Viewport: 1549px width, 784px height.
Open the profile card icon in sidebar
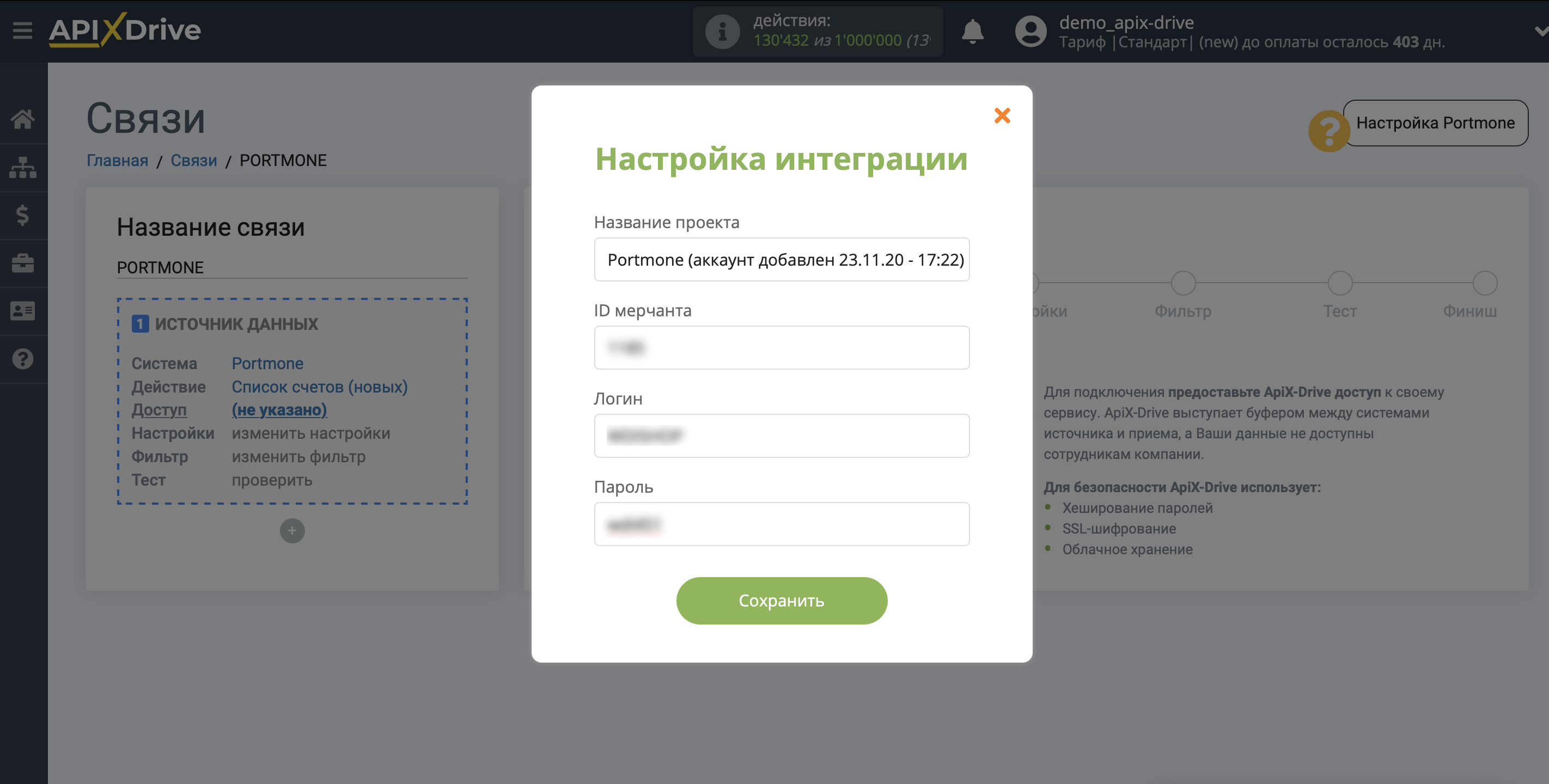(23, 311)
